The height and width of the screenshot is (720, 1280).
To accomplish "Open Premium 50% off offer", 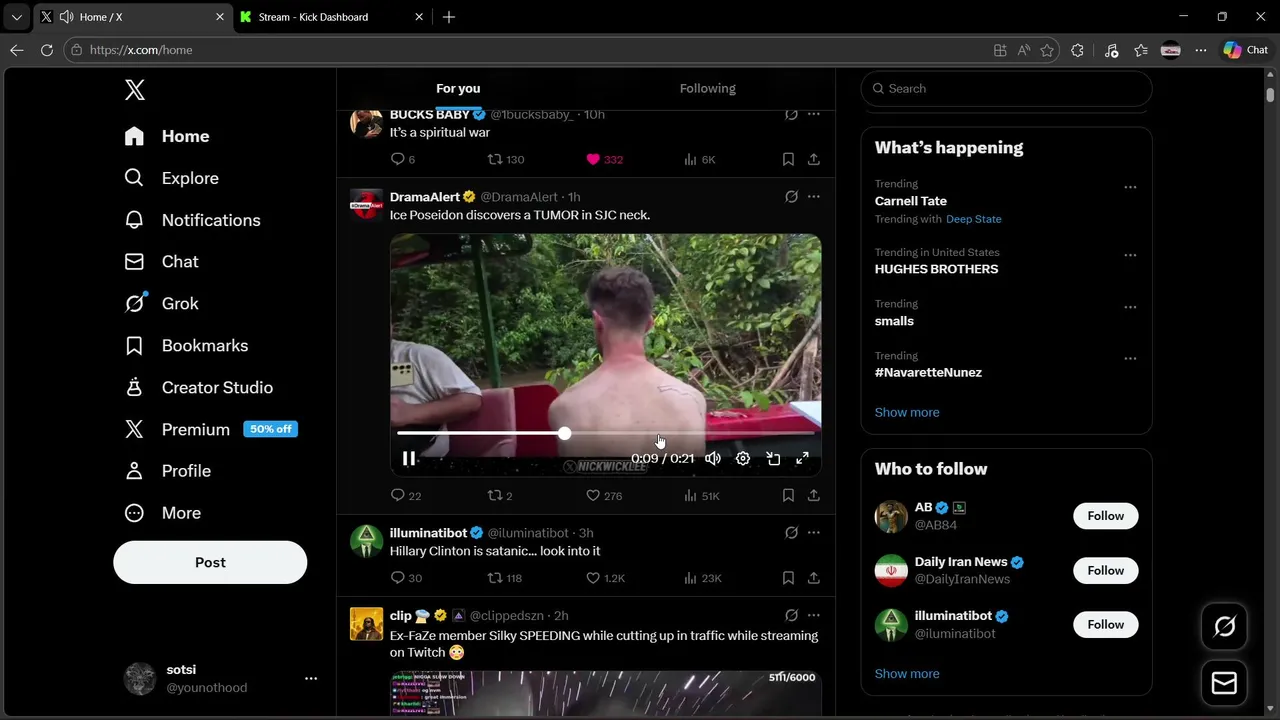I will (x=211, y=429).
